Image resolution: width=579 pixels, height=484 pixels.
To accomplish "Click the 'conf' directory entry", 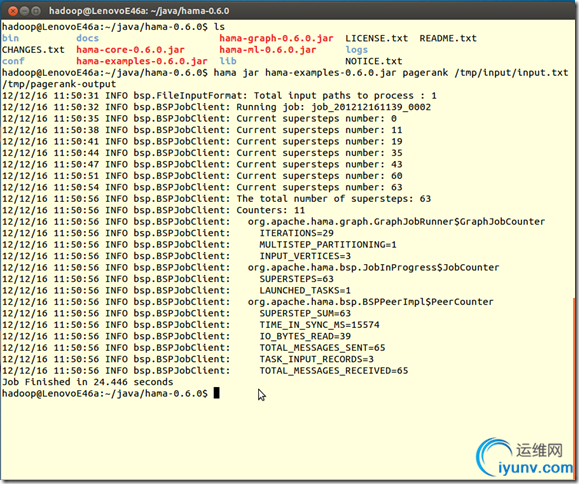I will (13, 61).
